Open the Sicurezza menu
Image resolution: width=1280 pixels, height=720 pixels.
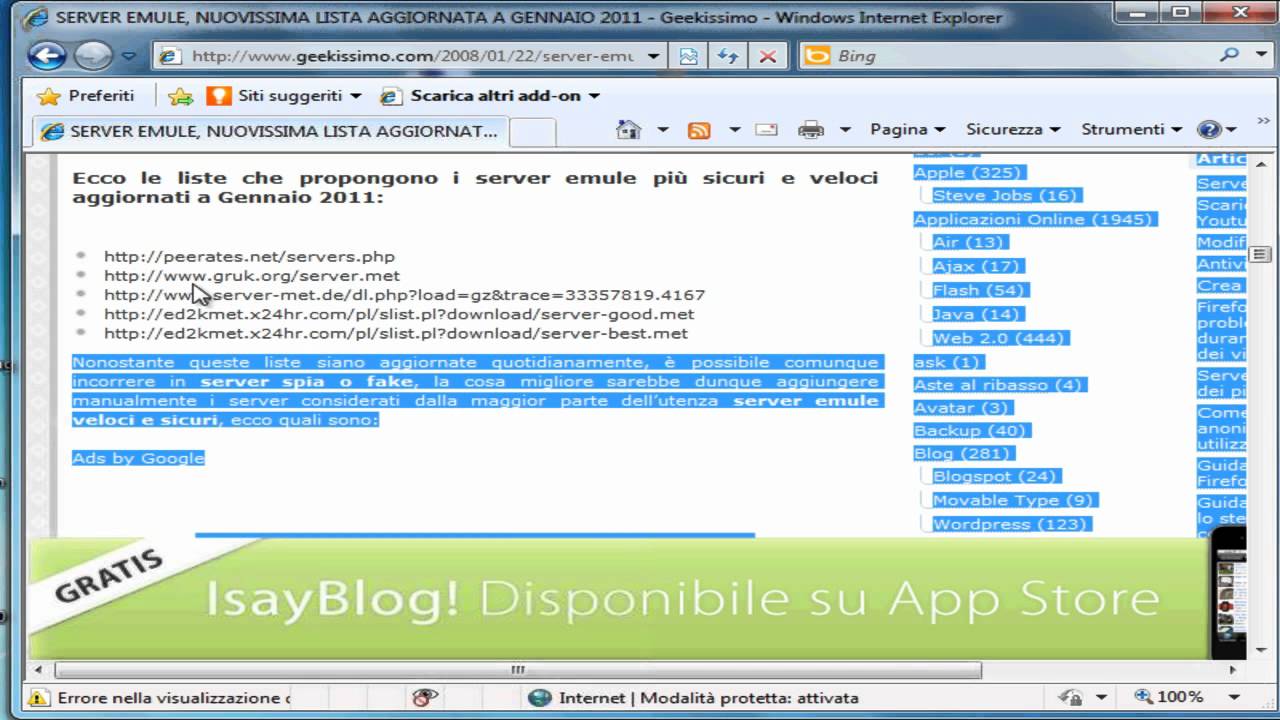tap(1013, 130)
